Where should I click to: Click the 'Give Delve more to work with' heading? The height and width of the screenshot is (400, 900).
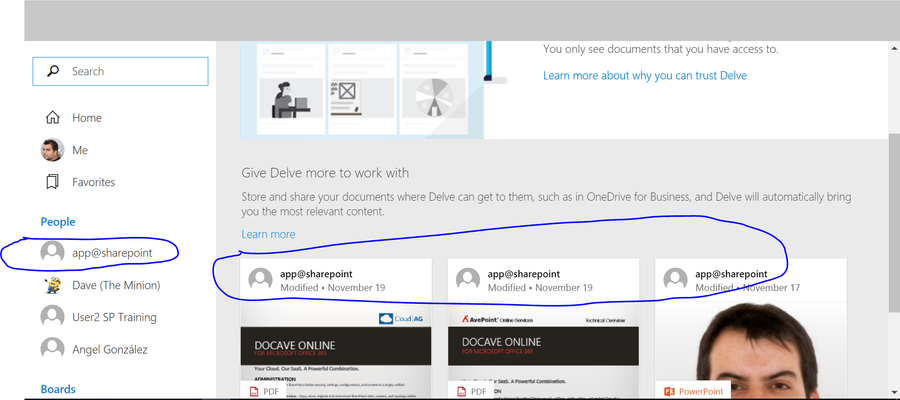point(325,173)
